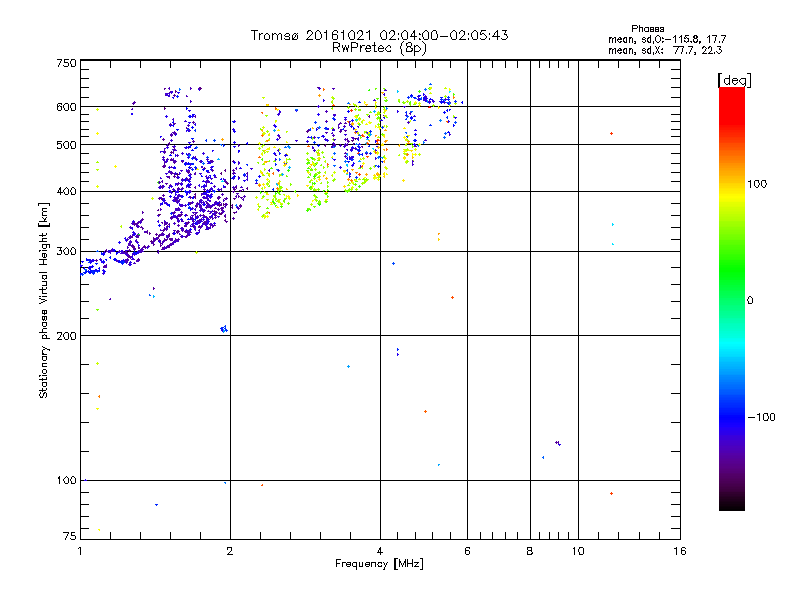Click the -100 colorbar tick label

pyautogui.click(x=762, y=417)
